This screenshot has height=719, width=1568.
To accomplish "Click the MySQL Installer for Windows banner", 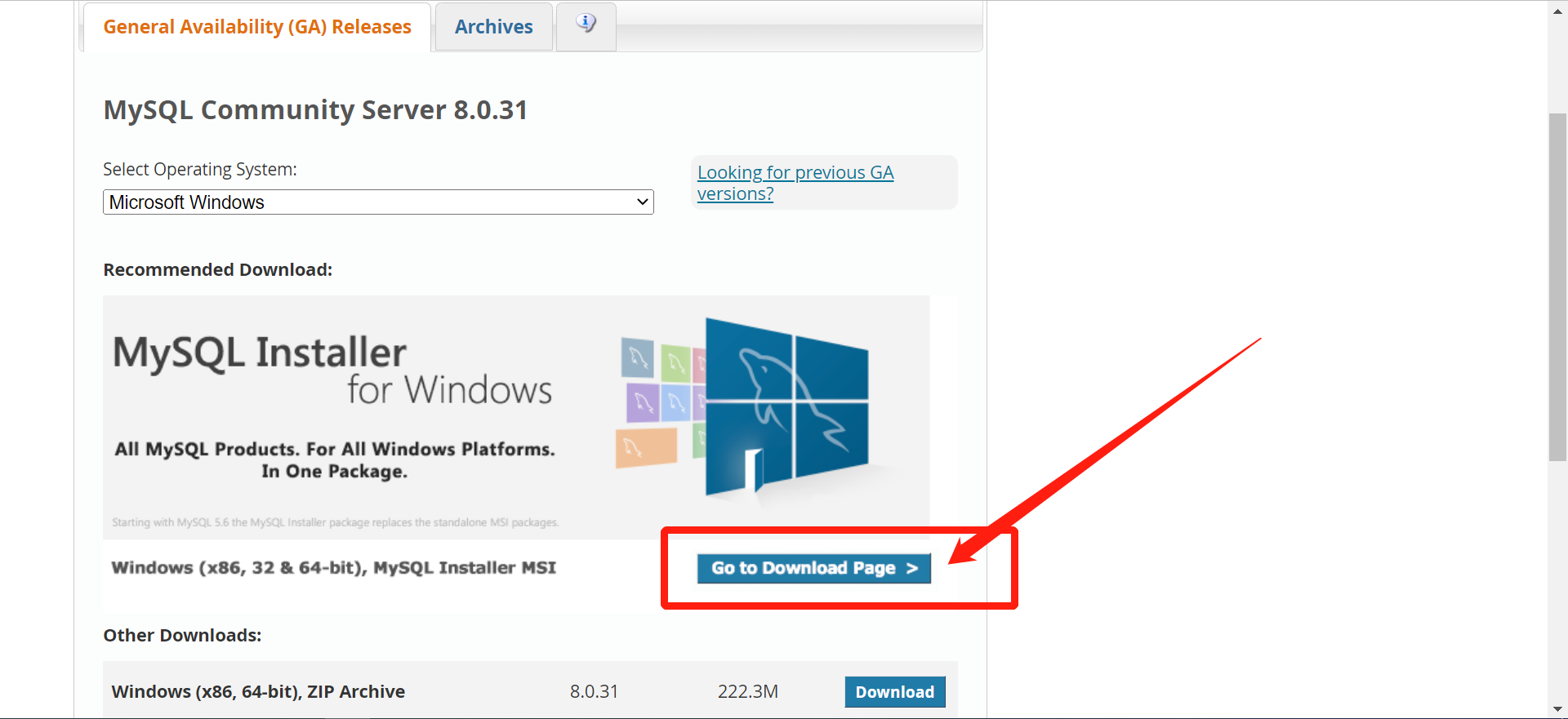I will click(516, 417).
